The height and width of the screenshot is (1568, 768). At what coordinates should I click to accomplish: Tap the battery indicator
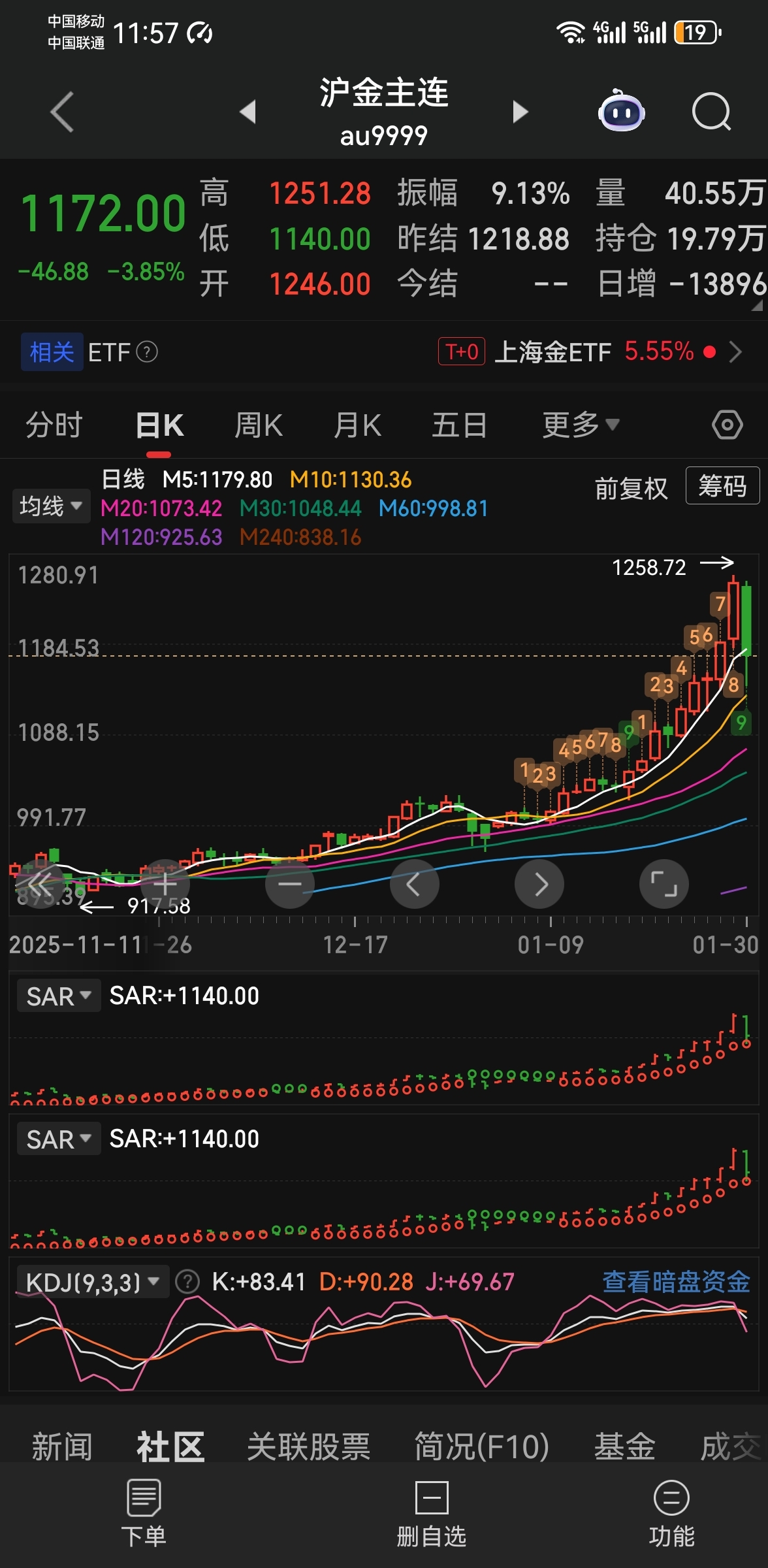click(x=697, y=32)
